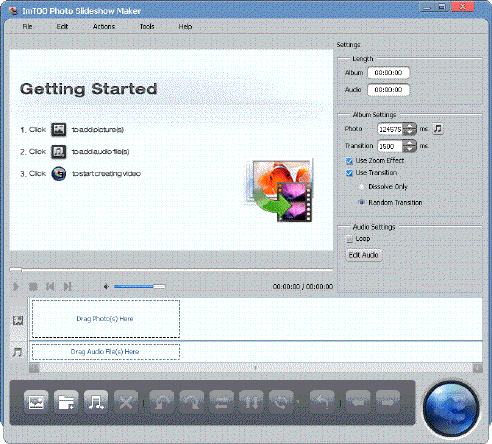
Task: Increase Photo duration with stepper arrow
Action: (410, 126)
